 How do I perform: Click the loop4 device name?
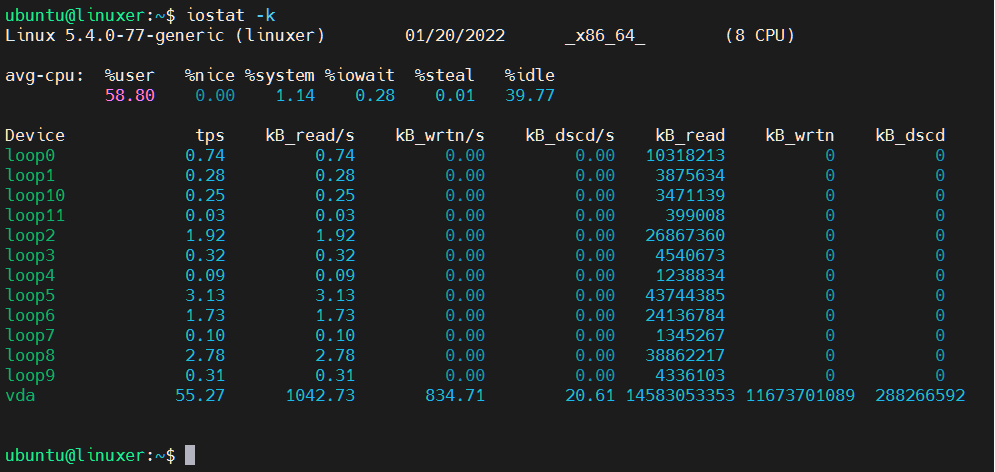[x=30, y=276]
